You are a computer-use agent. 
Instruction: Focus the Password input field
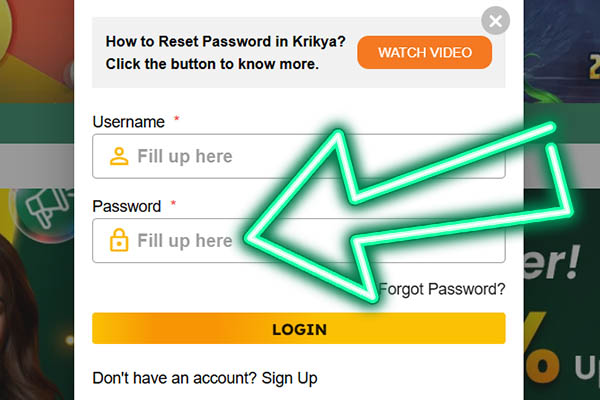coord(180,241)
